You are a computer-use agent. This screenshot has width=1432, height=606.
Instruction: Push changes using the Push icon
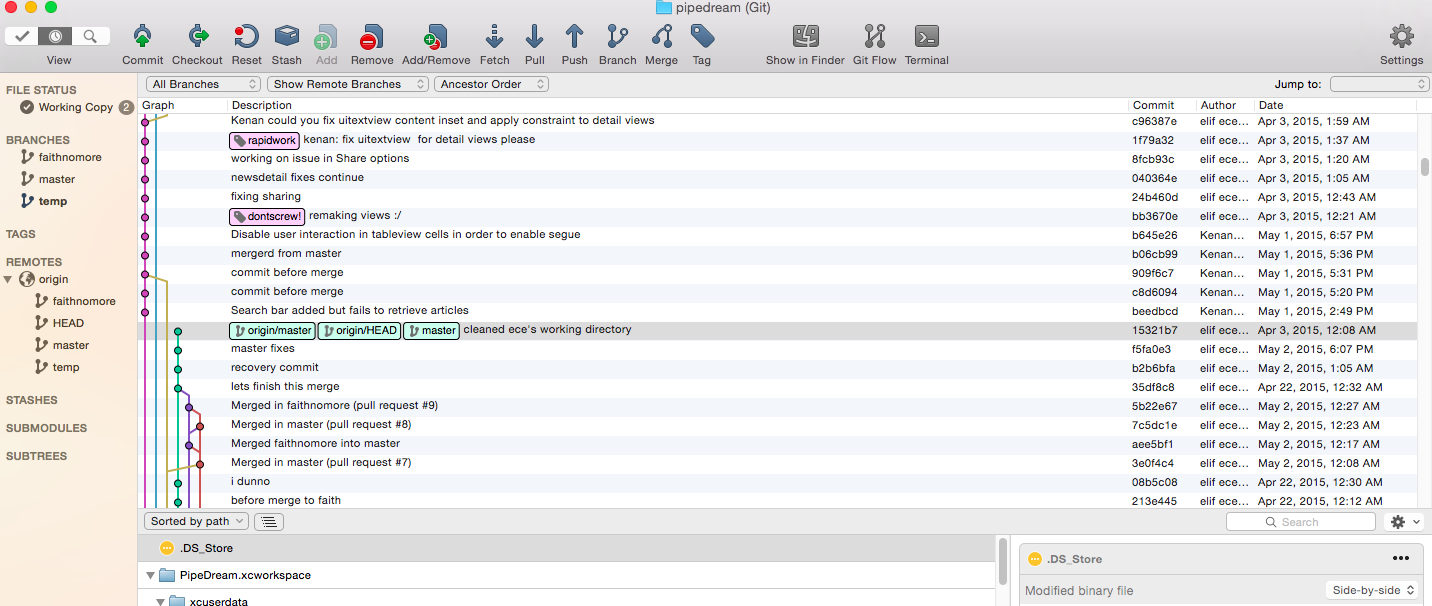[x=574, y=38]
